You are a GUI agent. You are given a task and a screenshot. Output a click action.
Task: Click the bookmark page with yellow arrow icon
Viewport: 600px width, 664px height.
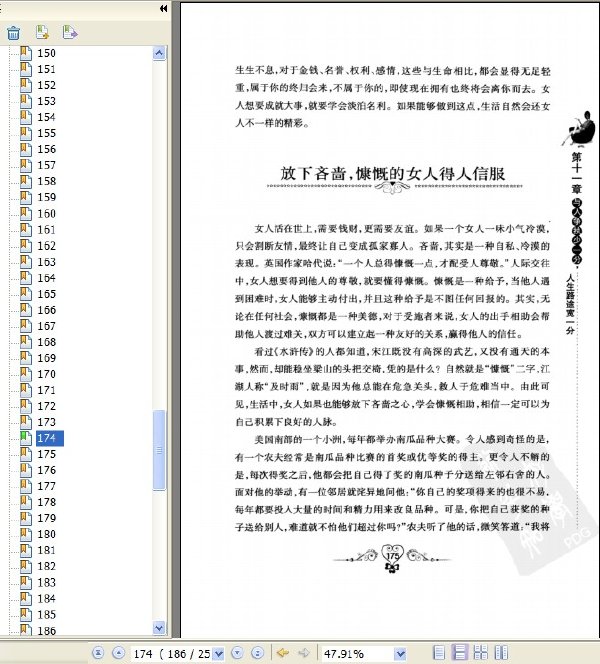[42, 32]
